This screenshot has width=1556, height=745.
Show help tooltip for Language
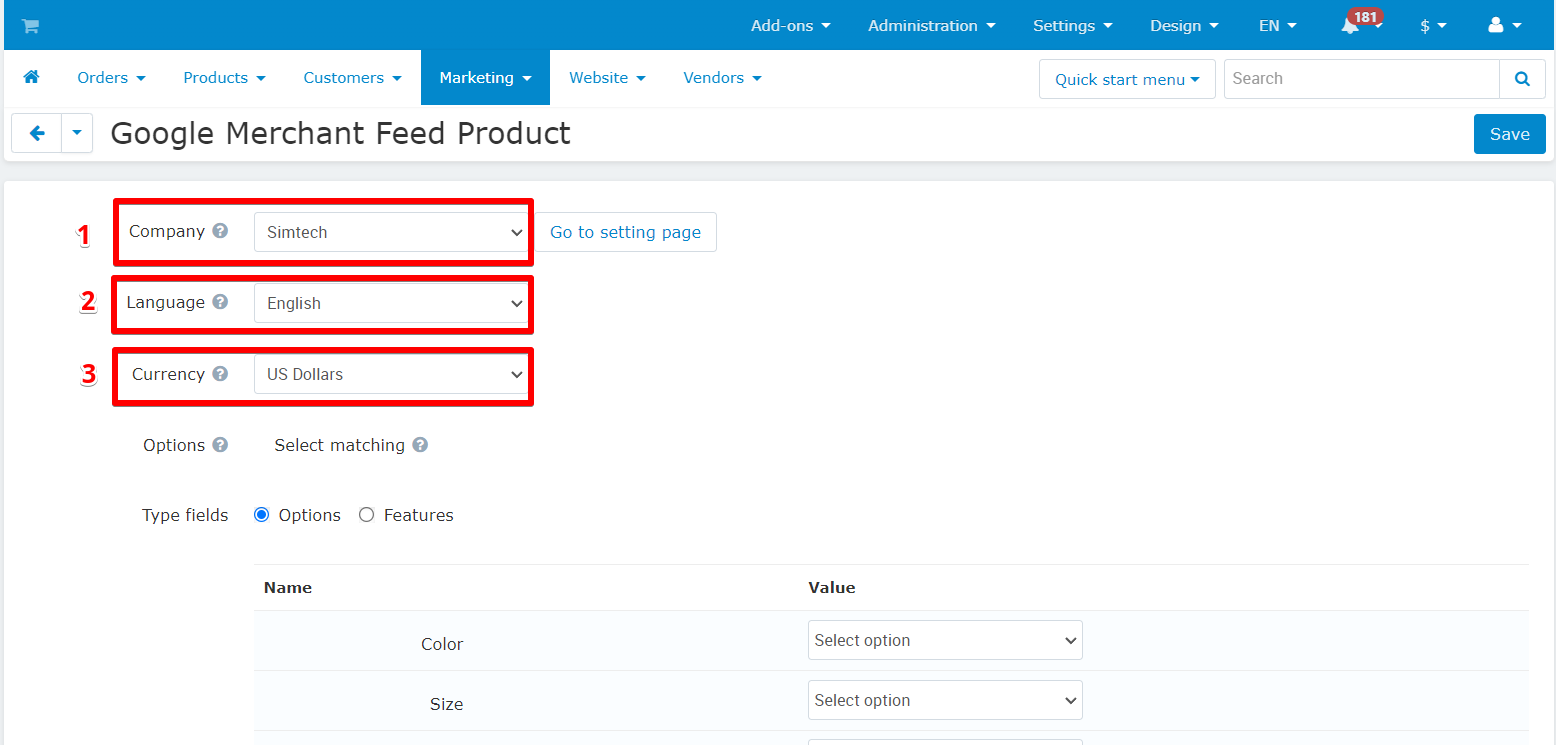click(220, 302)
